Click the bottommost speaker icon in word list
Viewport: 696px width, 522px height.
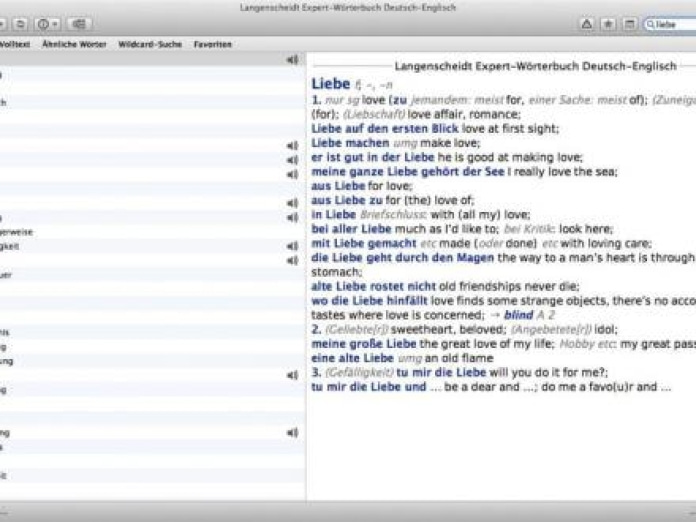[293, 432]
